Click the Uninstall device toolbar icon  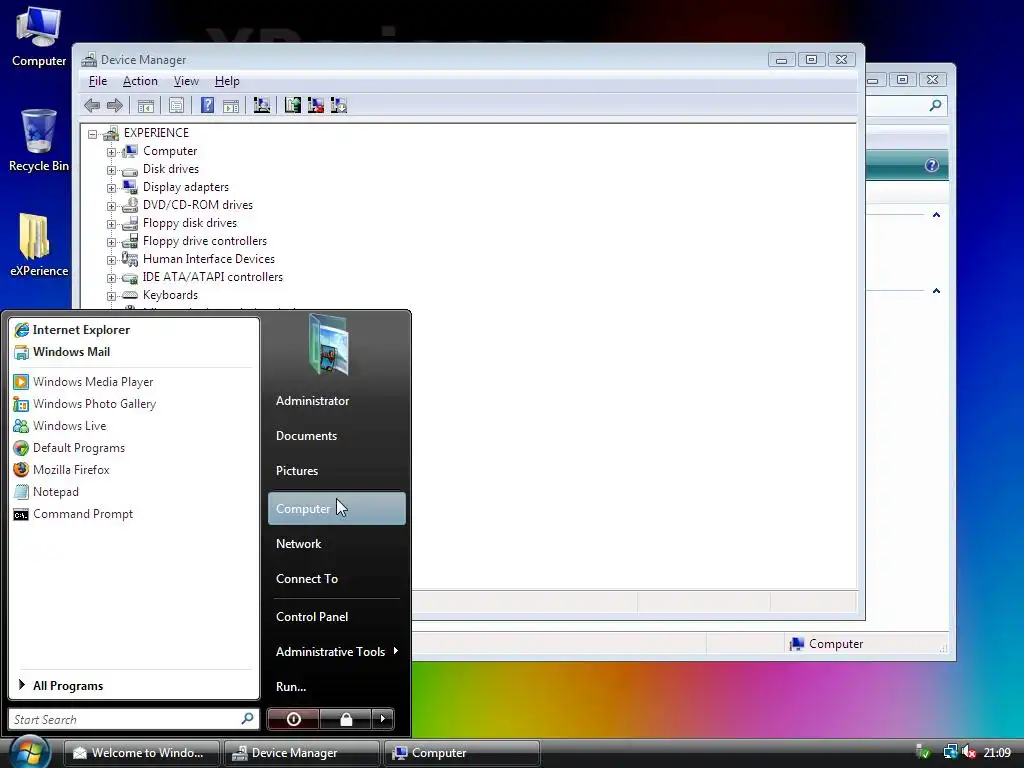(x=315, y=105)
